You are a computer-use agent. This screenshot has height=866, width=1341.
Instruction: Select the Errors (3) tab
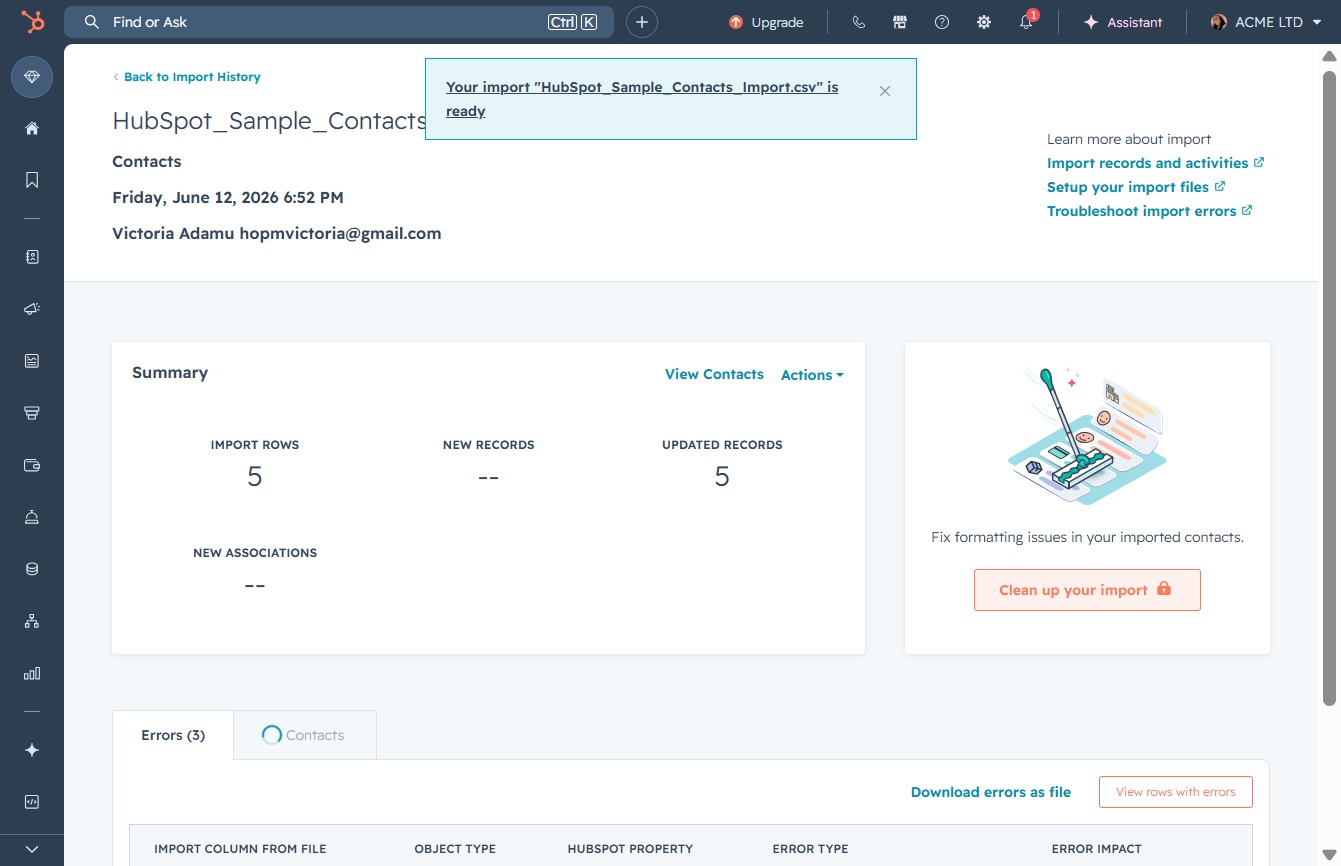(x=173, y=735)
